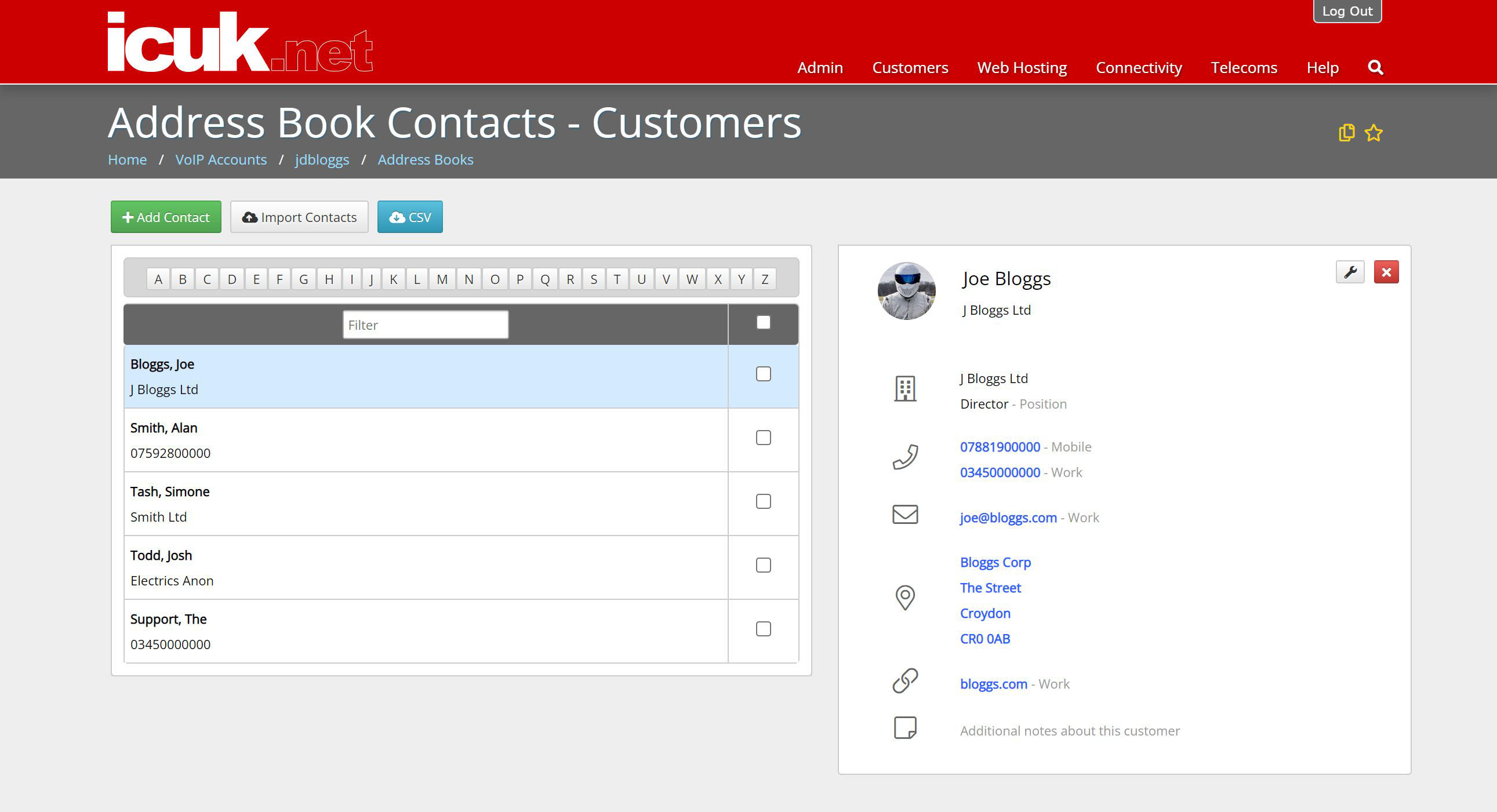
Task: Filter contacts by letter E
Action: tap(256, 279)
